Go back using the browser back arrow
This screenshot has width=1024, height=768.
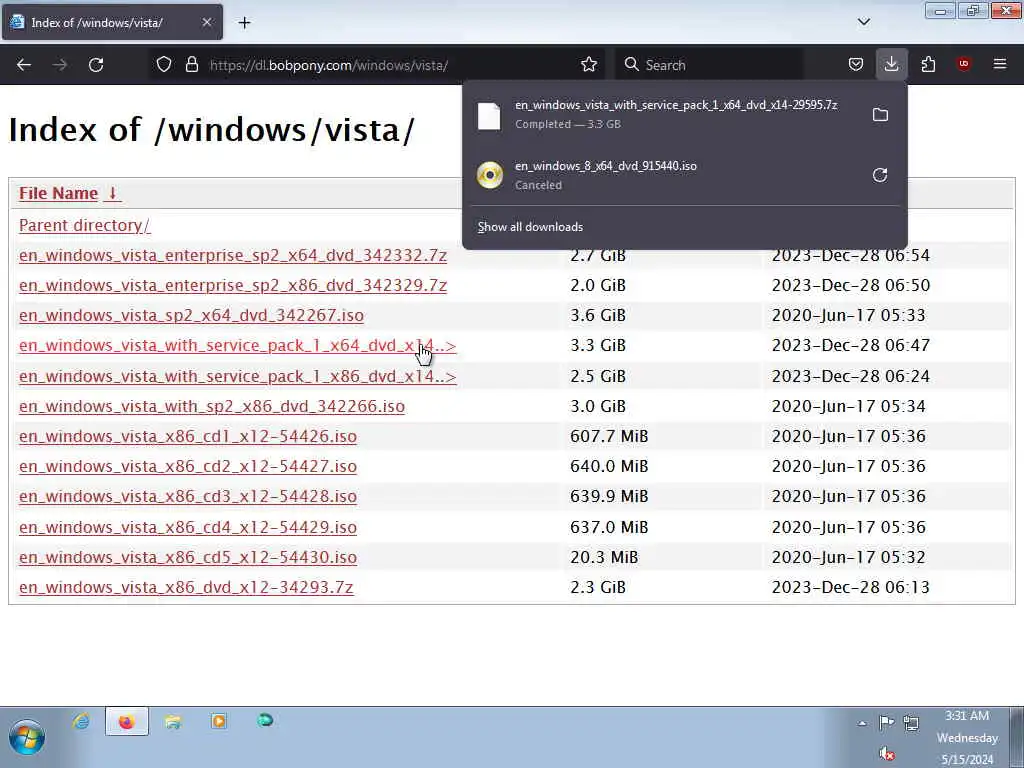click(24, 65)
